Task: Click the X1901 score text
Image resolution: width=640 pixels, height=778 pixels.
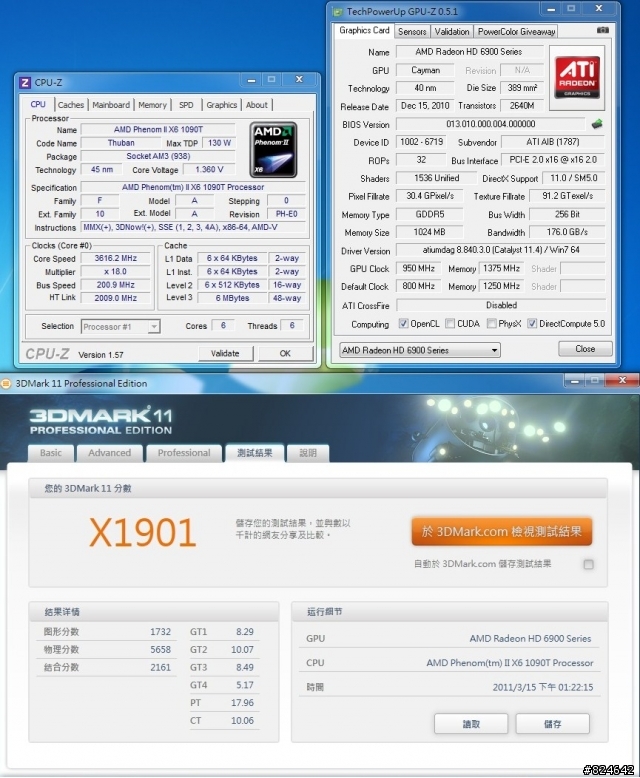Action: 143,533
